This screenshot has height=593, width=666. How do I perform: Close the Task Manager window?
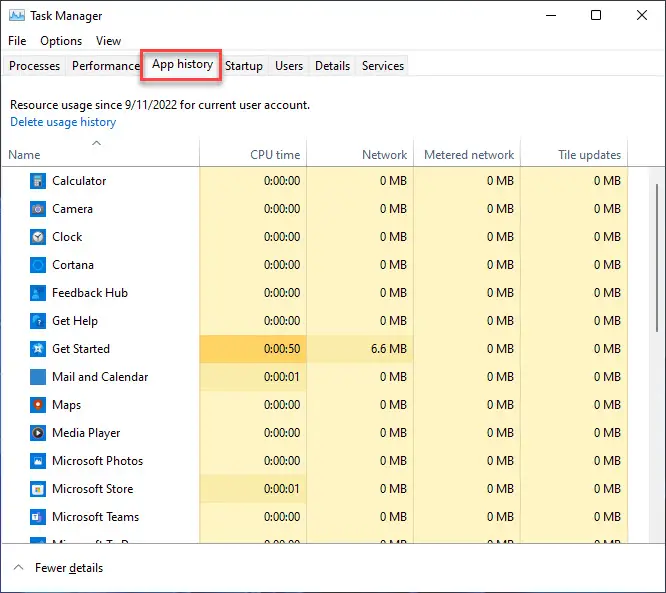642,16
